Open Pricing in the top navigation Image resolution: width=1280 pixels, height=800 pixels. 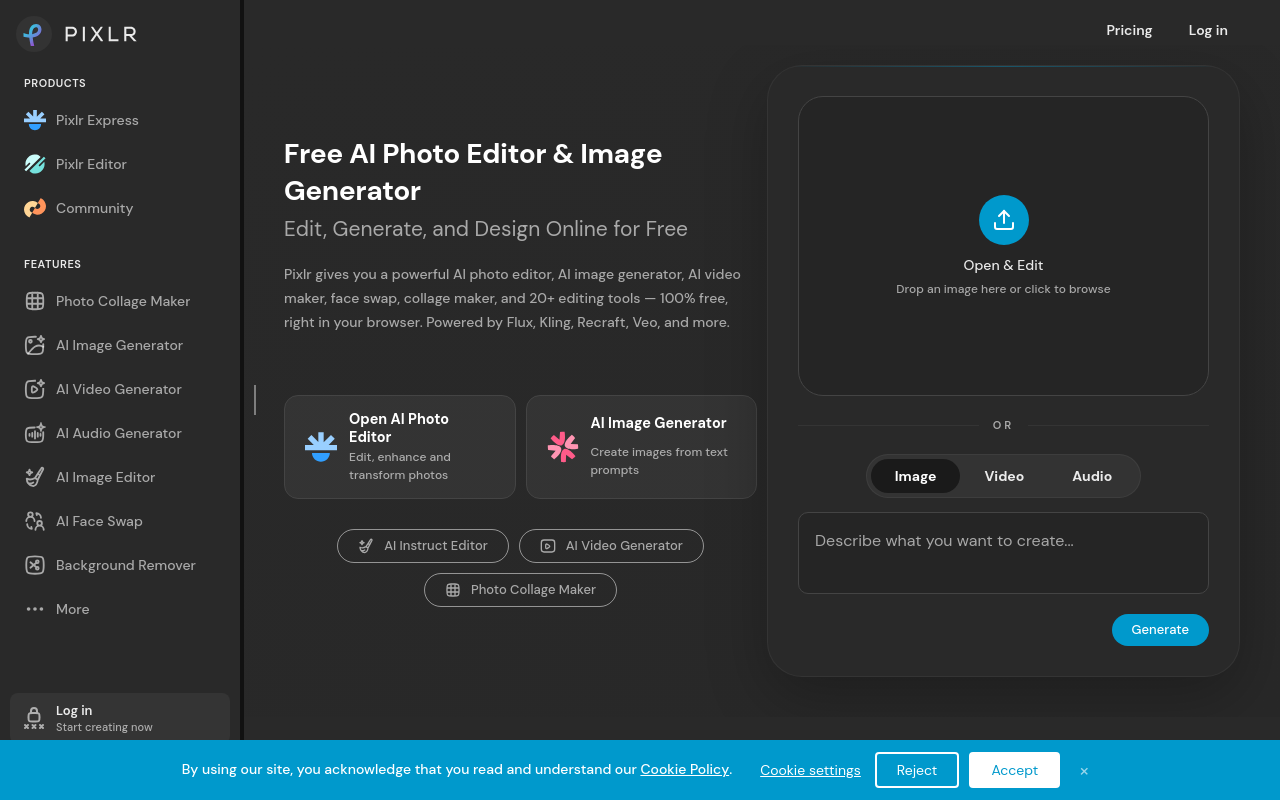[x=1129, y=30]
